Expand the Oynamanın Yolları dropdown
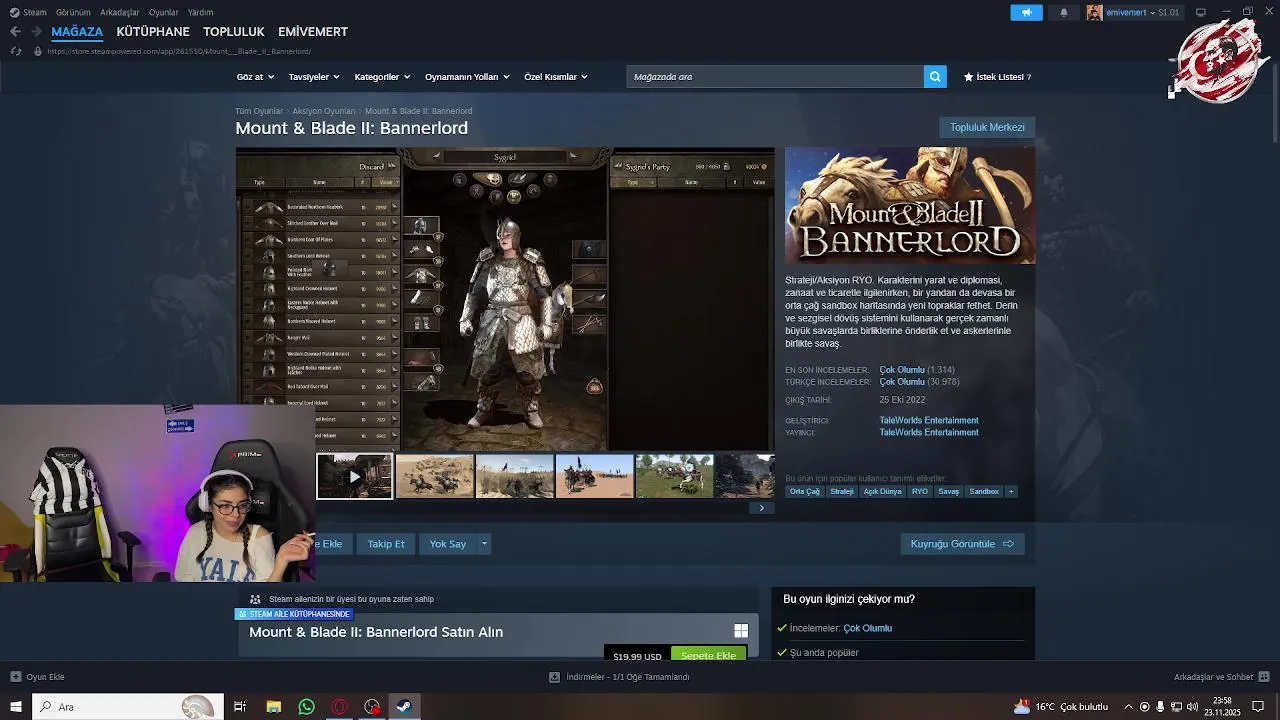The height and width of the screenshot is (720, 1280). point(467,77)
